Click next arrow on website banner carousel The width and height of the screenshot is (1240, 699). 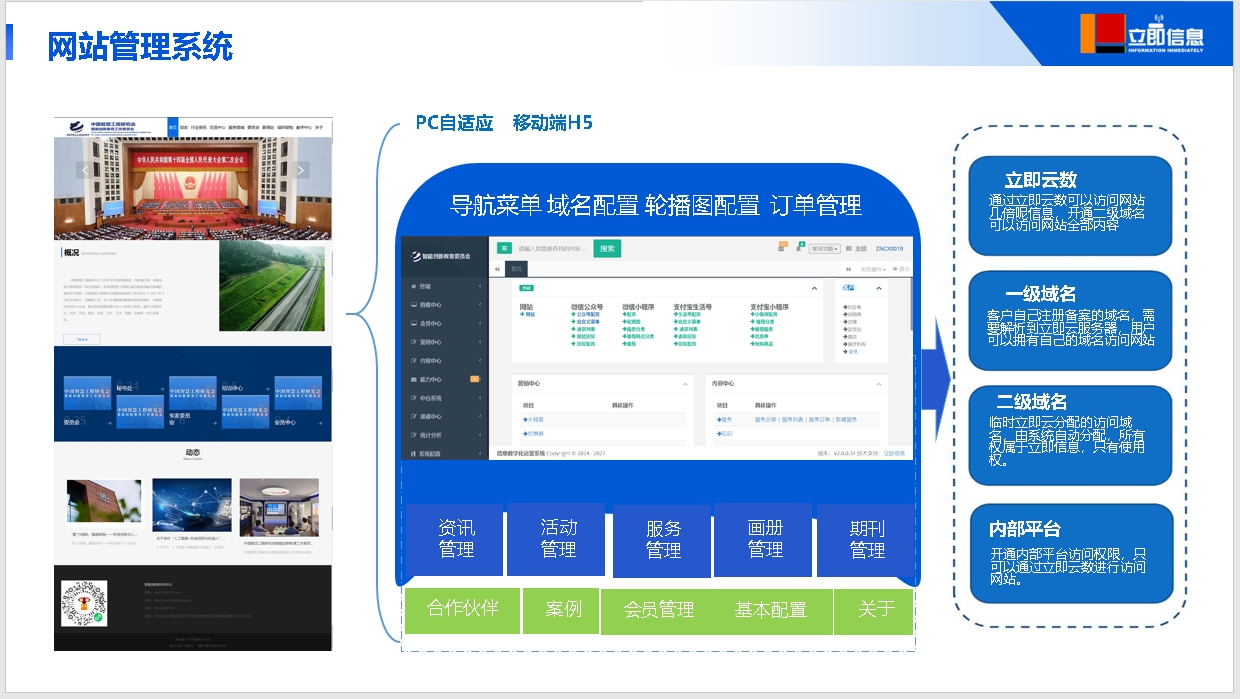(302, 170)
